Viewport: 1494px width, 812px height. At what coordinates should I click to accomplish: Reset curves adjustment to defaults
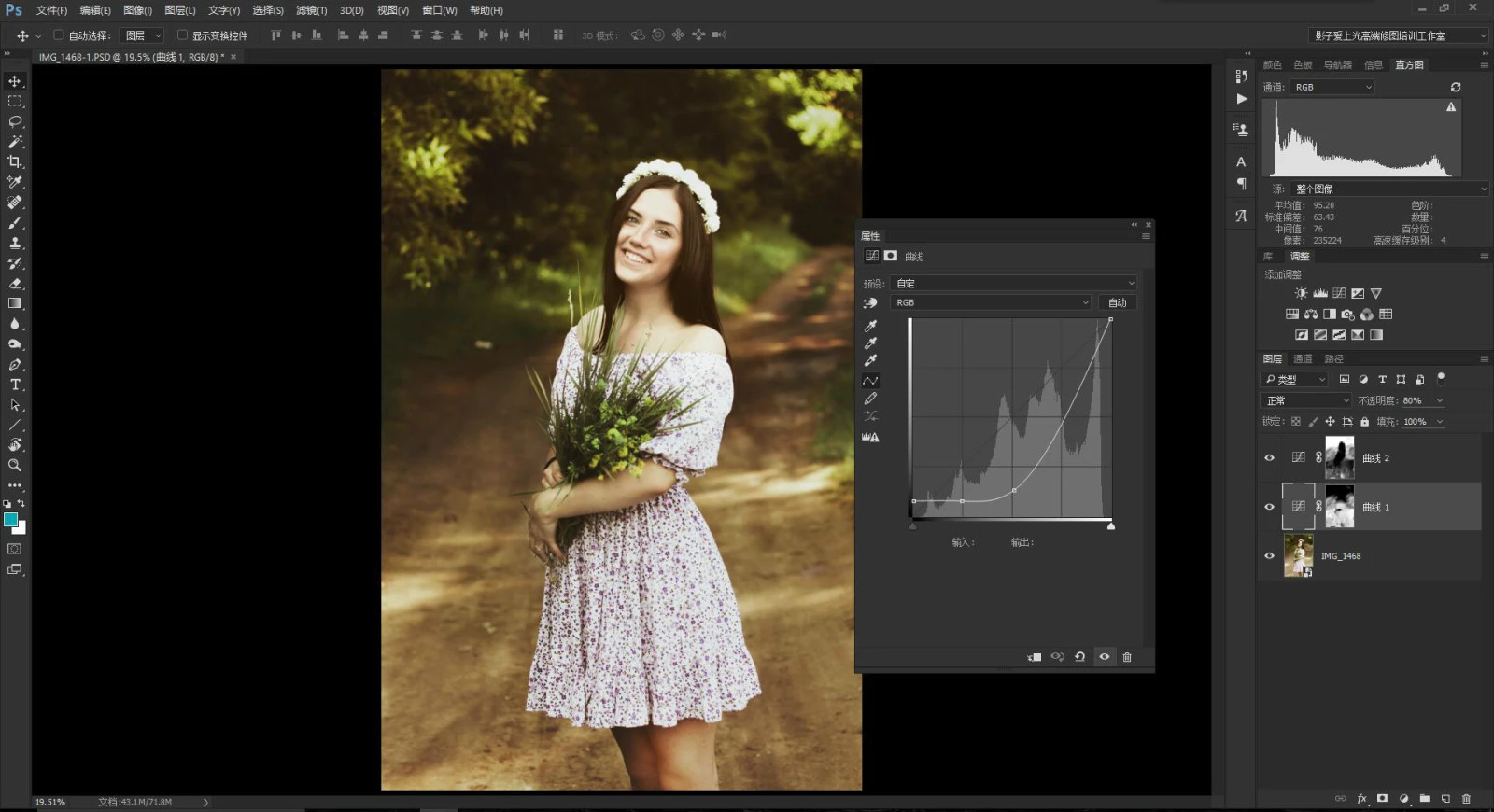click(1079, 657)
